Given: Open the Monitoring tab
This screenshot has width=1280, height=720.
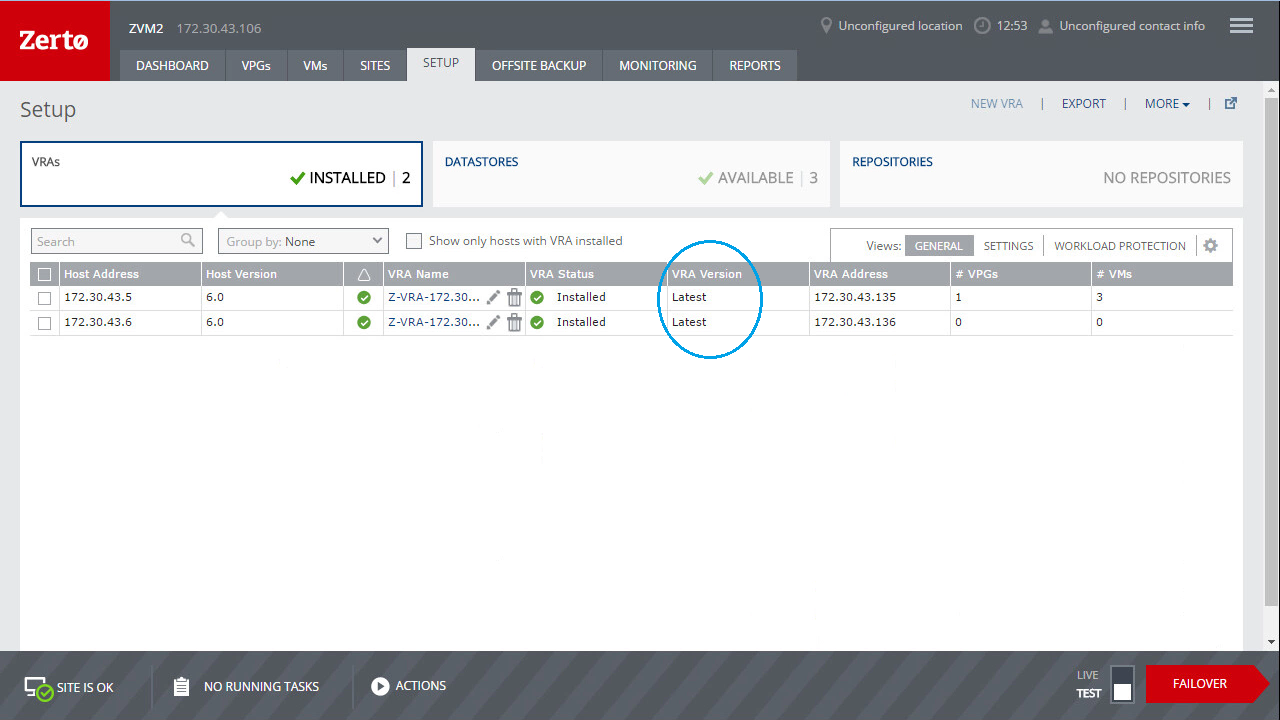Looking at the screenshot, I should coord(657,65).
